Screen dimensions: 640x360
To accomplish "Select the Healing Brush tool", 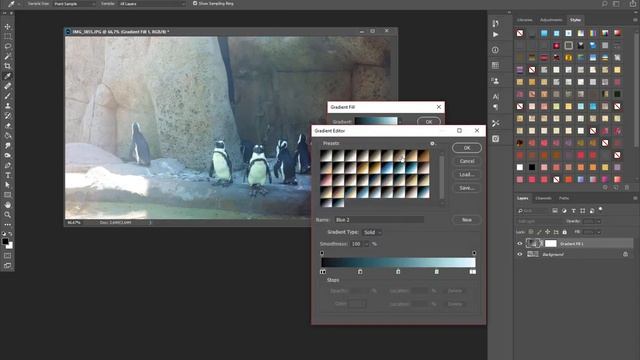I will point(7,86).
